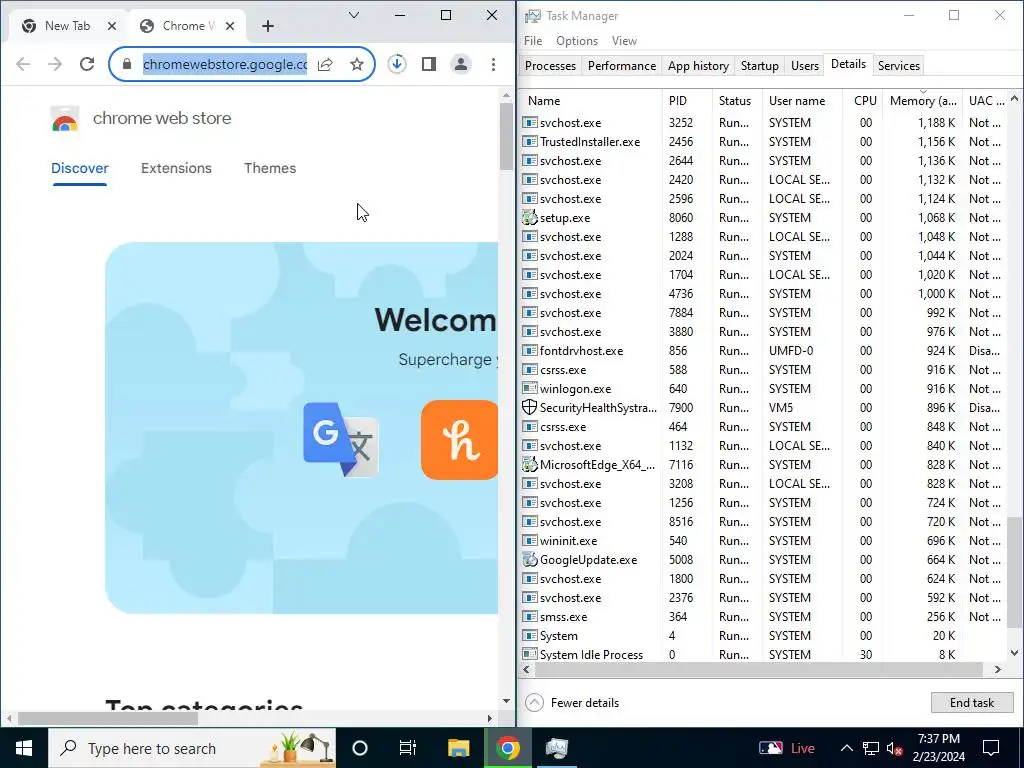Sort by the User name column header
This screenshot has width=1024, height=768.
coord(802,101)
